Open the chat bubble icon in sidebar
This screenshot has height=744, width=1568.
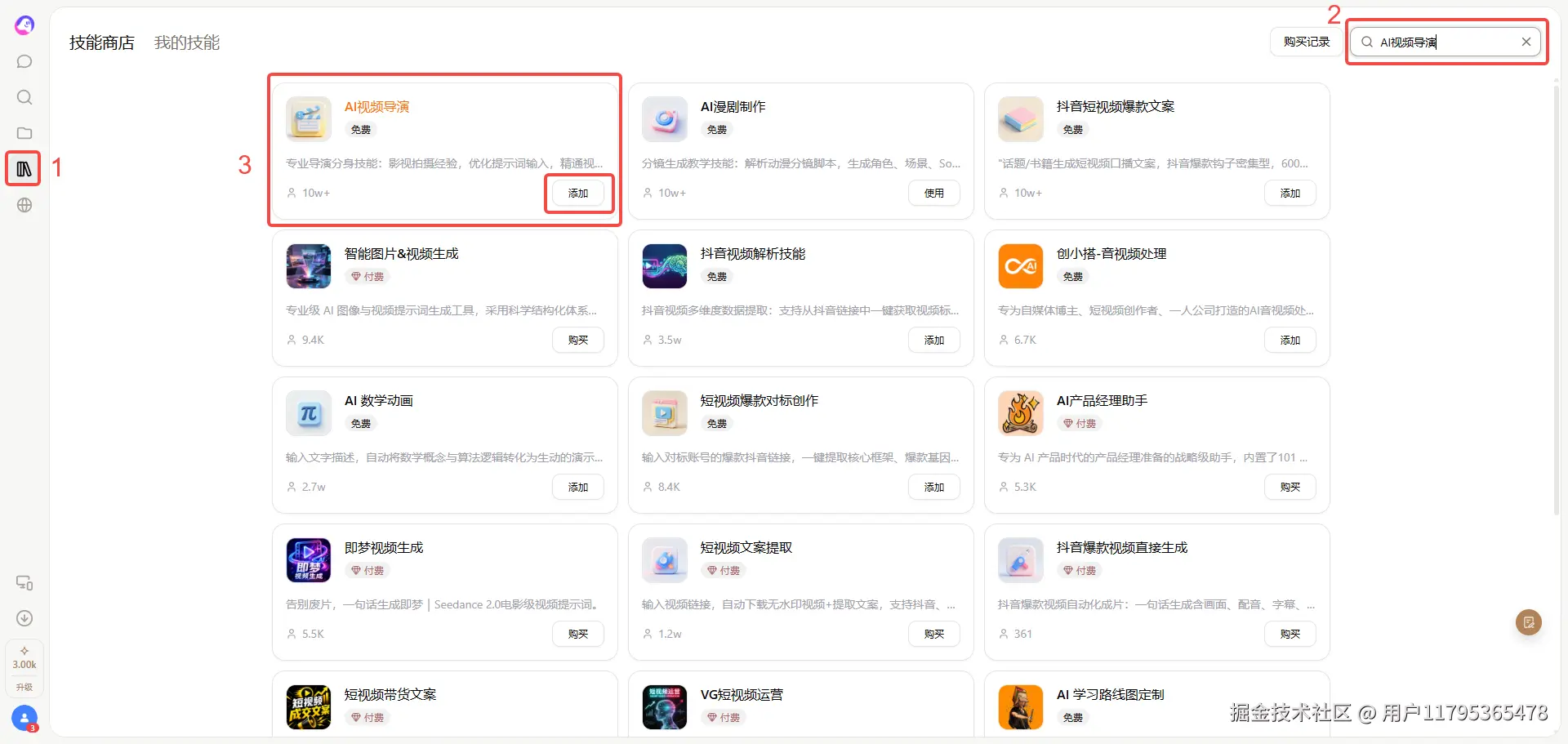(x=24, y=62)
